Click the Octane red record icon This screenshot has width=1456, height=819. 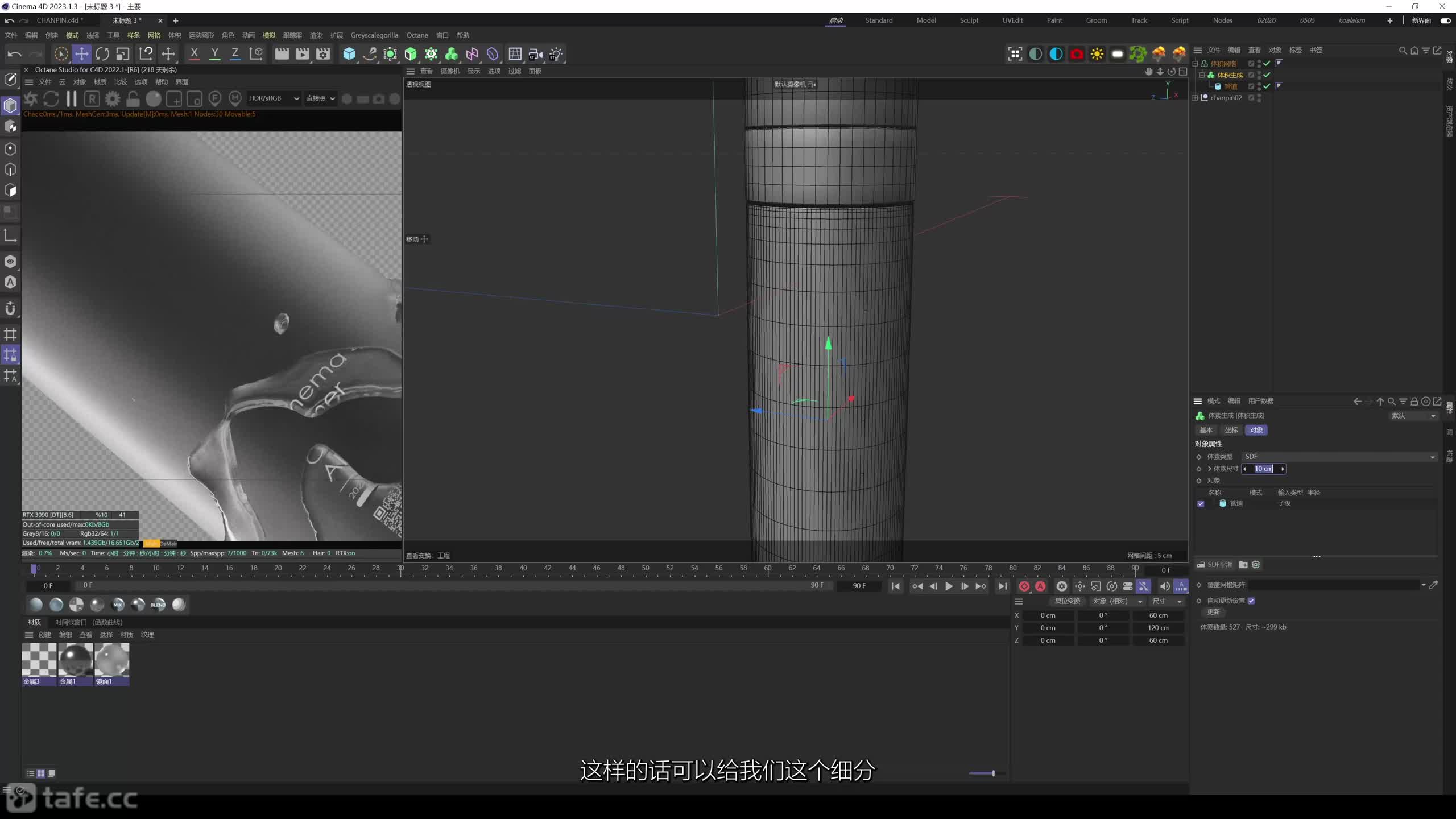pyautogui.click(x=1077, y=54)
